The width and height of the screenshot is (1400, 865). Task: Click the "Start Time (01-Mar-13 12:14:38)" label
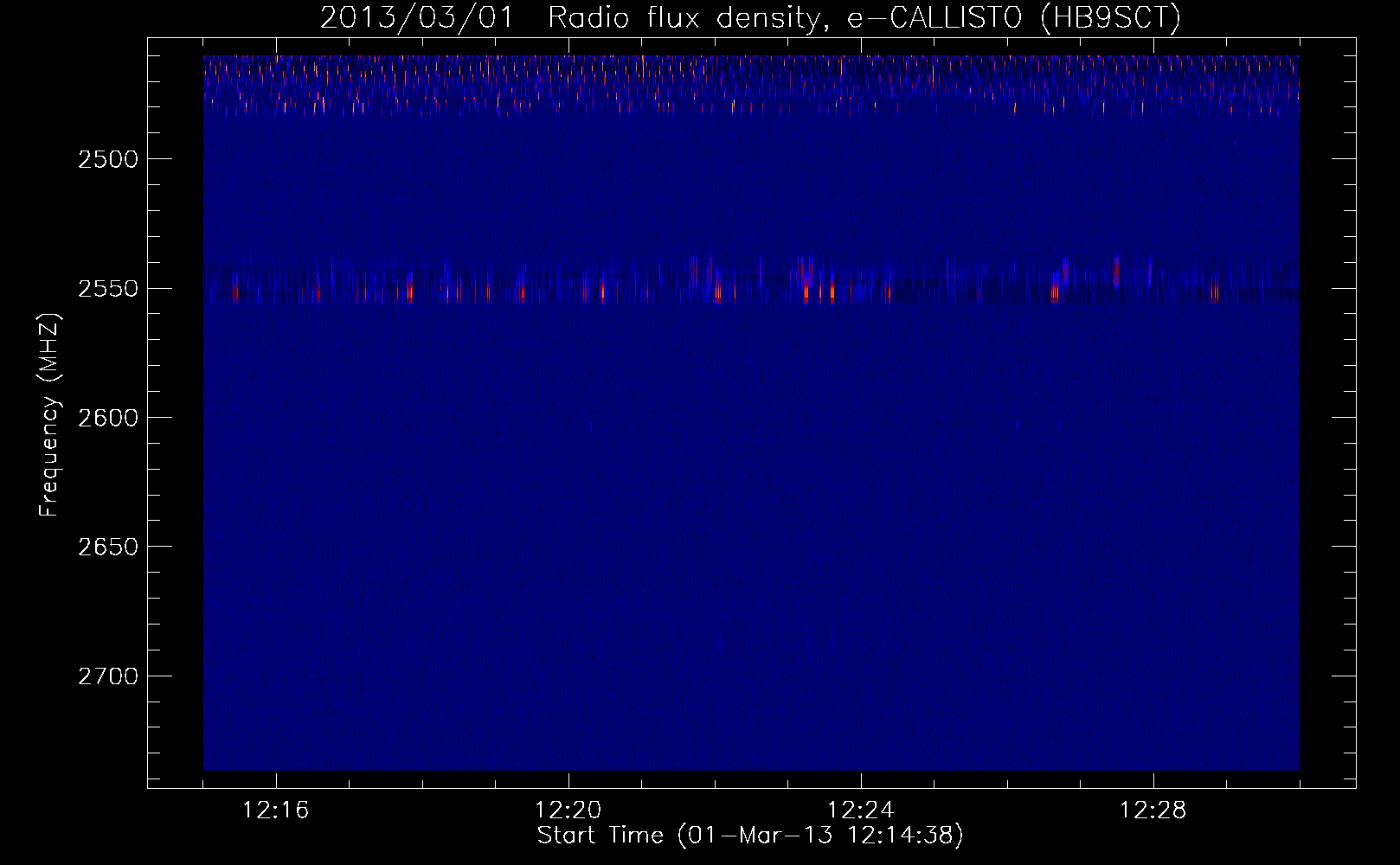[x=750, y=836]
